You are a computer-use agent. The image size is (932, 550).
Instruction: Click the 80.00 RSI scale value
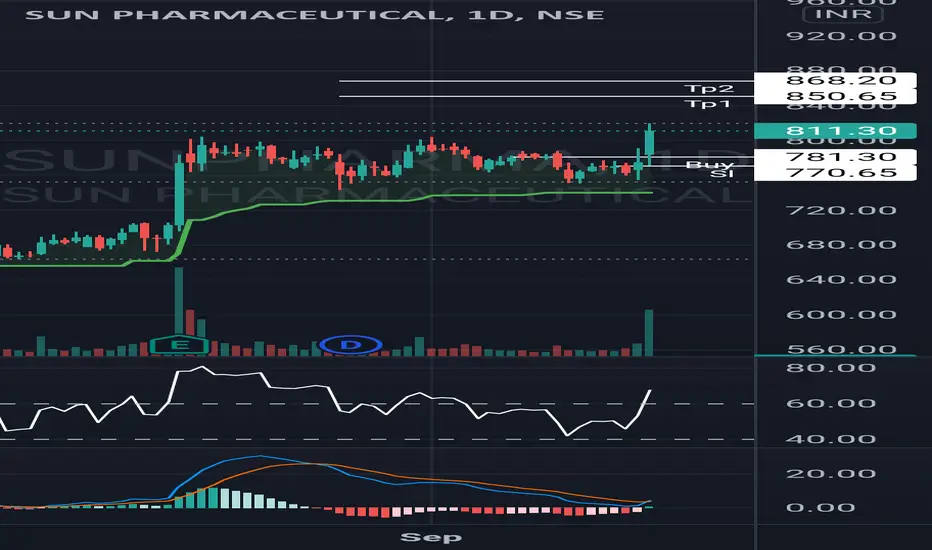(830, 368)
